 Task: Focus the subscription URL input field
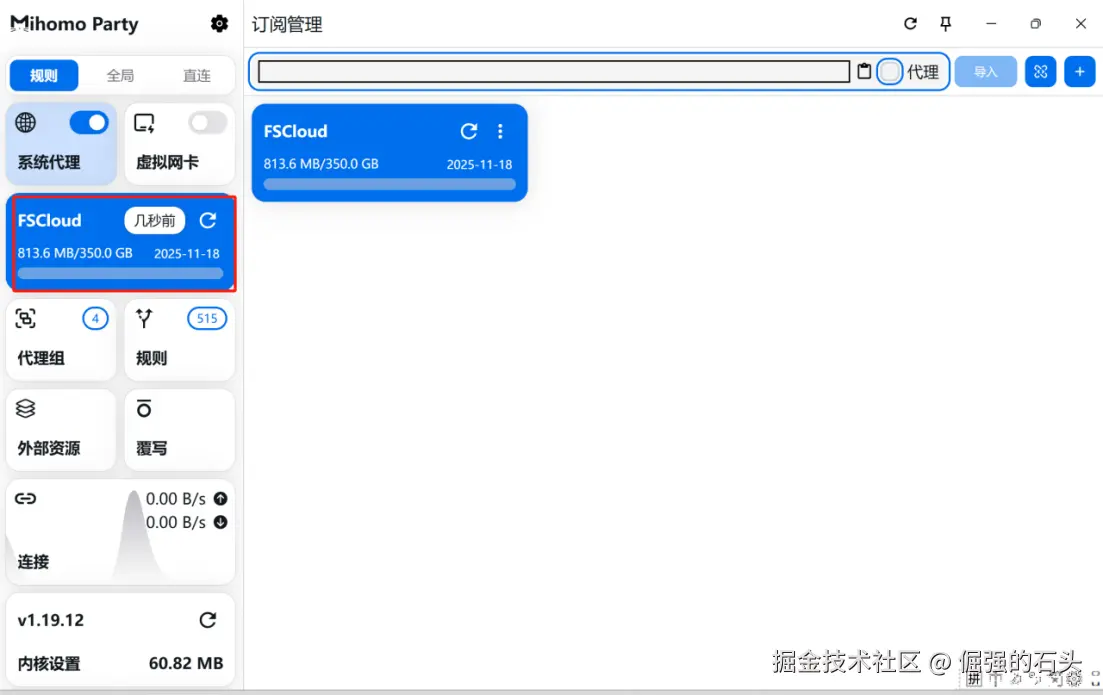click(554, 71)
